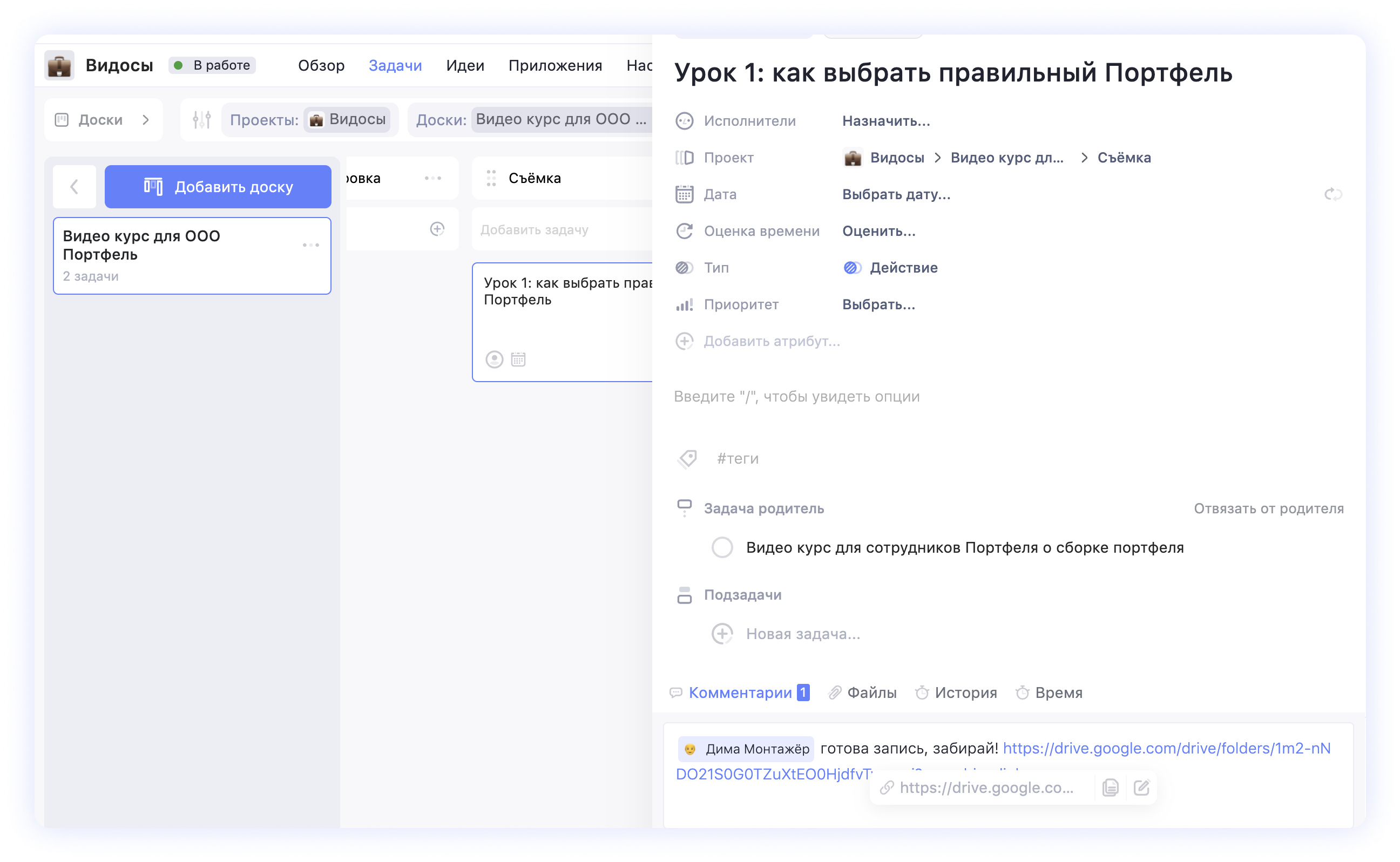
Task: Click Отвязать от родителя link
Action: tap(1268, 508)
